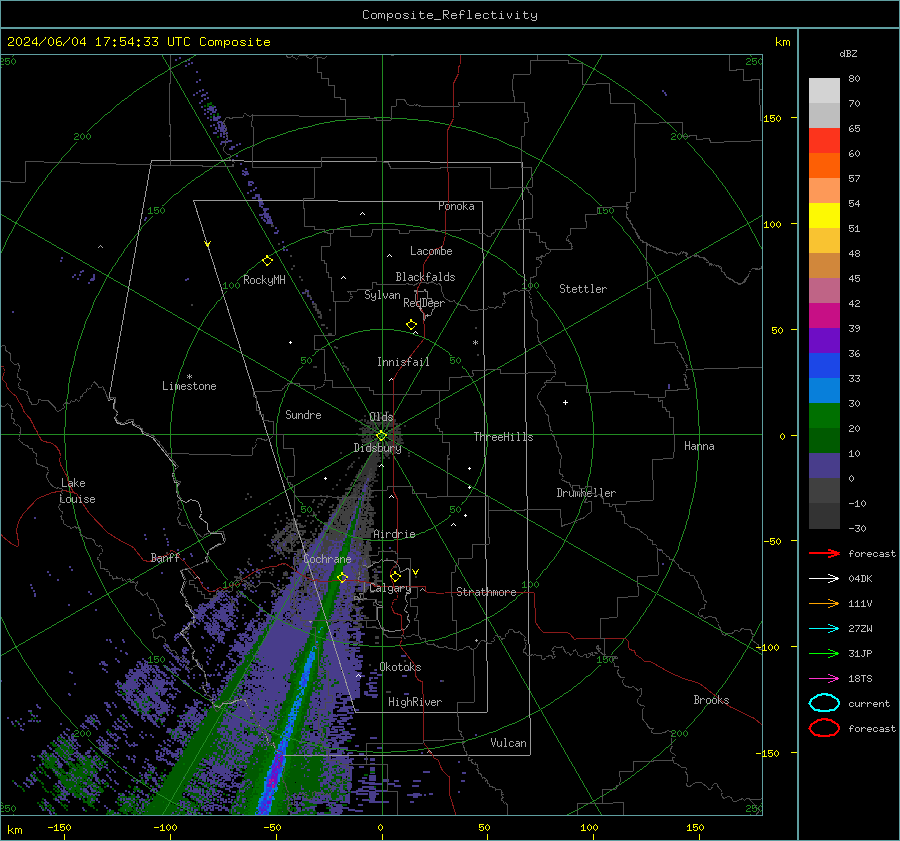Click the Brooks city label
Image resolution: width=900 pixels, height=841 pixels.
tap(711, 700)
